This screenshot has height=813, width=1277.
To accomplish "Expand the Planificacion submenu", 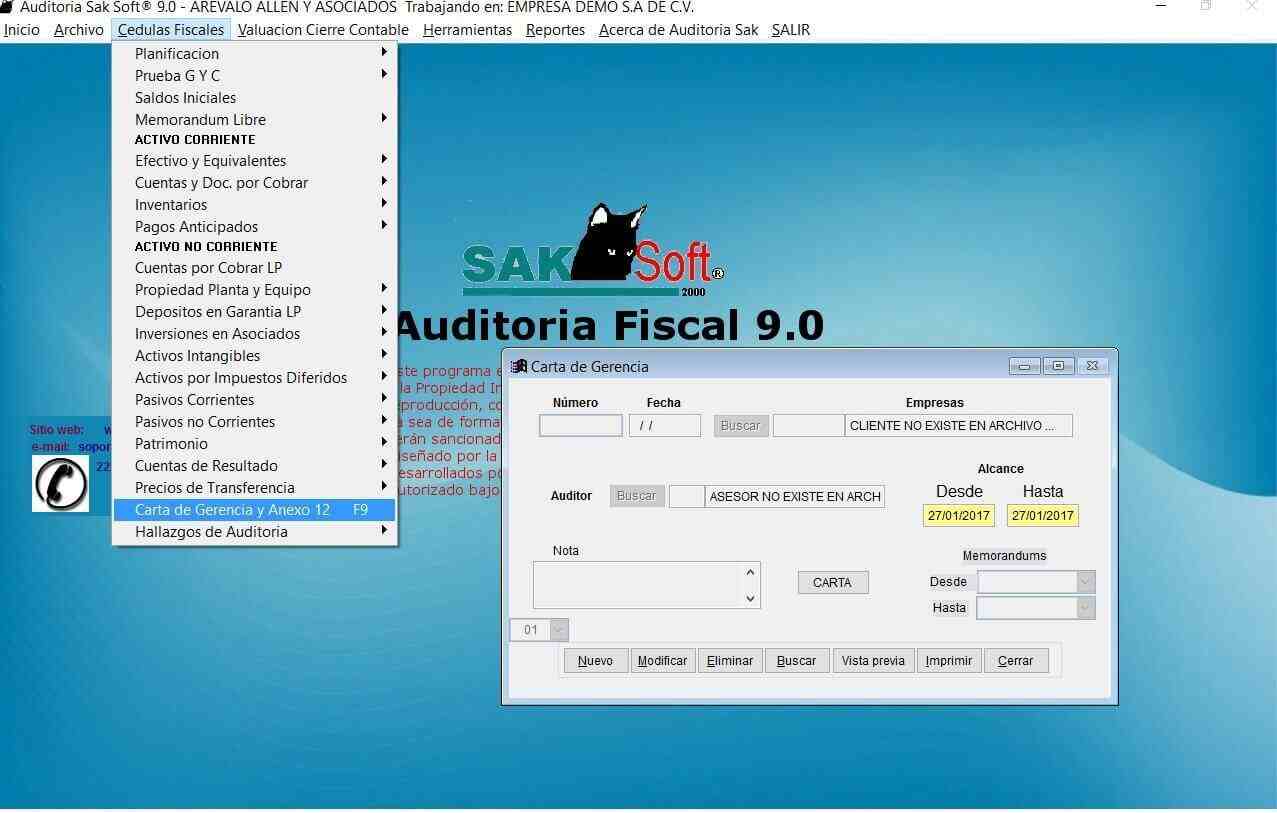I will [255, 54].
